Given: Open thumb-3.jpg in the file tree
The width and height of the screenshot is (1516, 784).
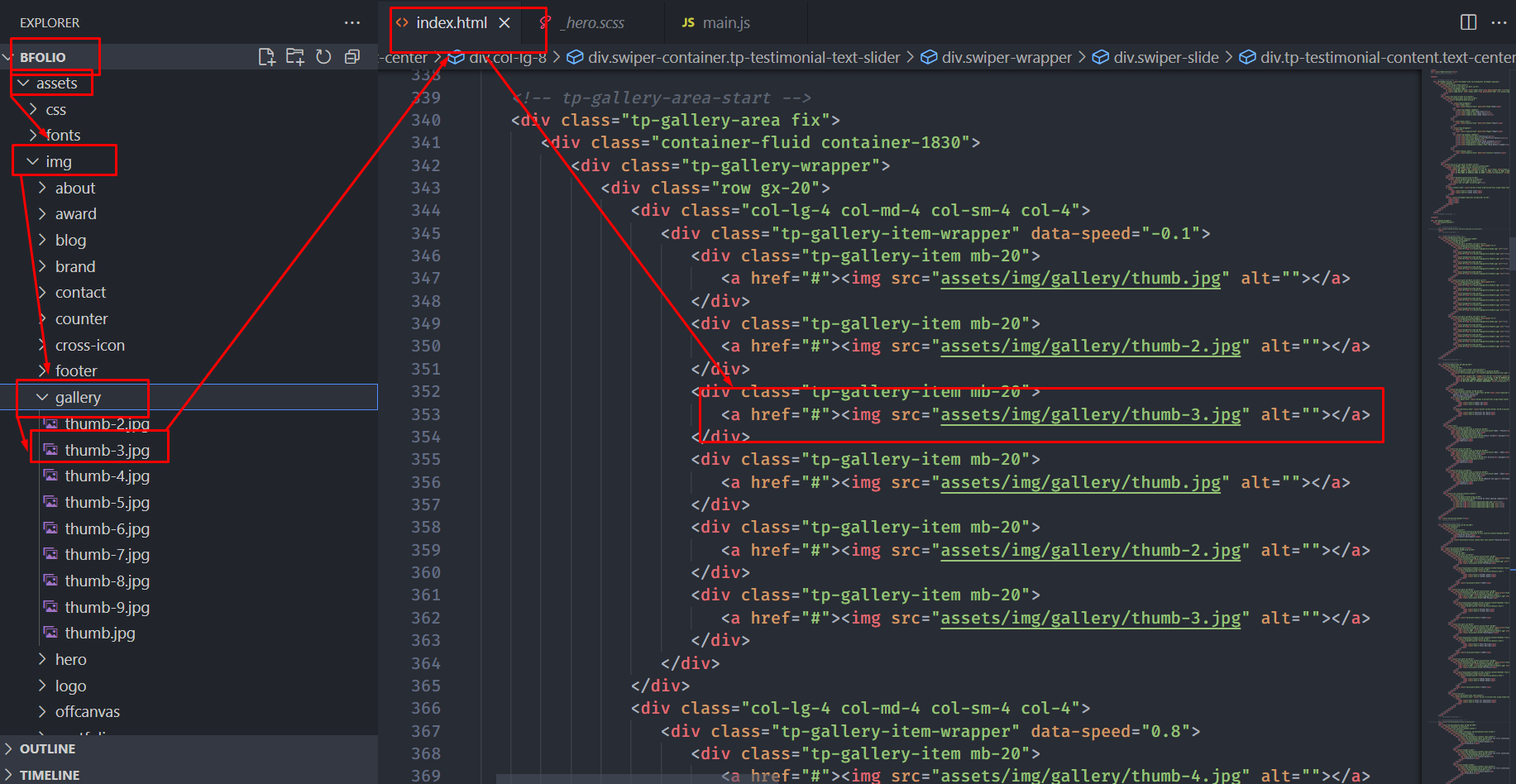Looking at the screenshot, I should pyautogui.click(x=107, y=451).
